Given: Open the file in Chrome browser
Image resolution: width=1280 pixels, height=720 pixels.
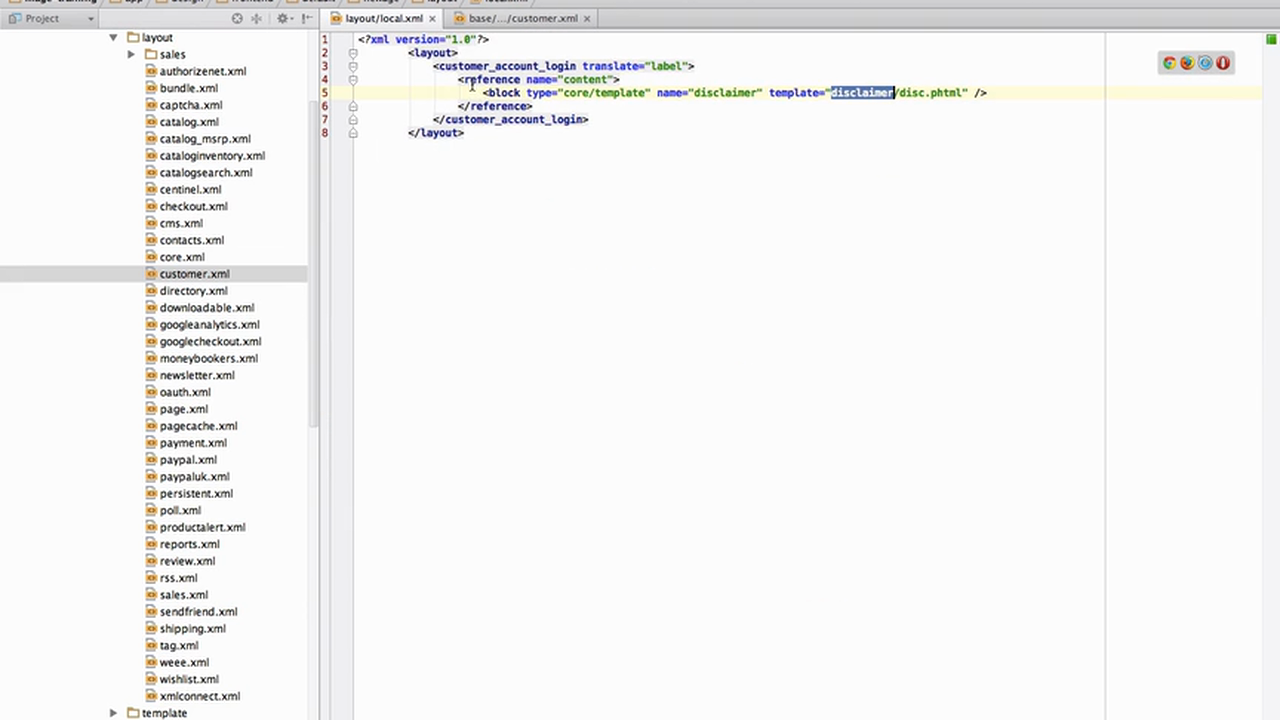Looking at the screenshot, I should coord(1169,62).
